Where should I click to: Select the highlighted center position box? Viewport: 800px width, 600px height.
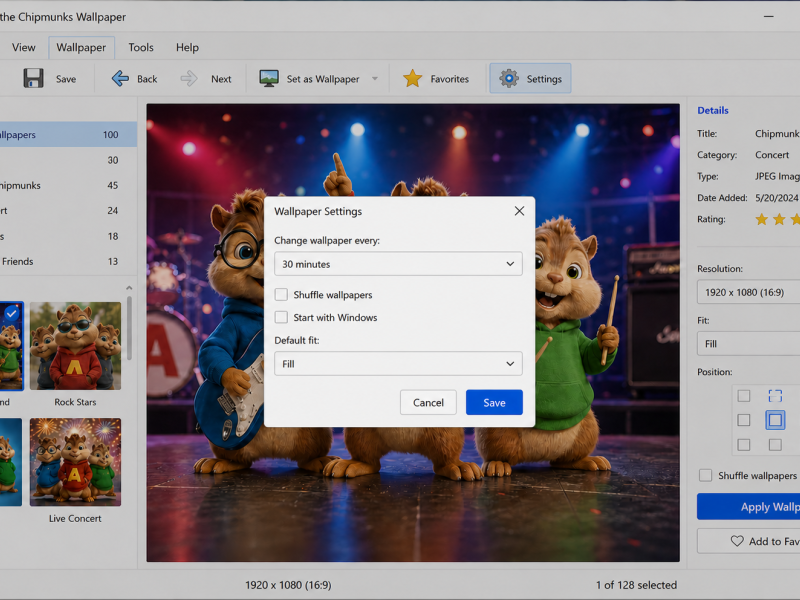775,420
